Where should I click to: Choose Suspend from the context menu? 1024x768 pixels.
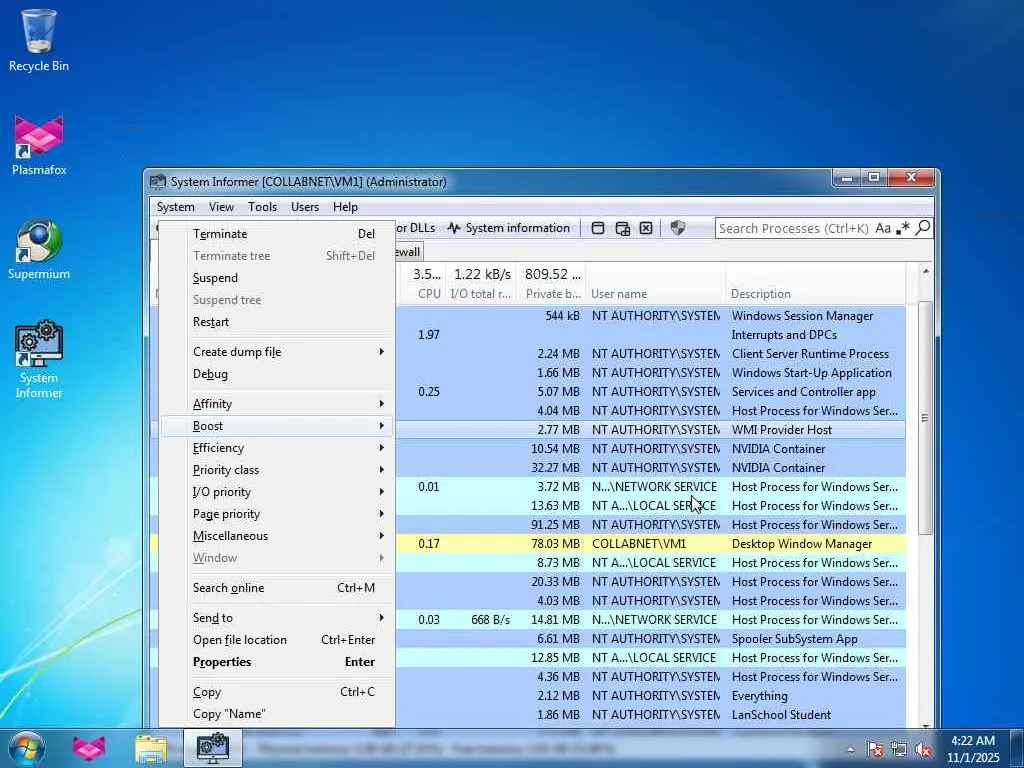[277, 278]
